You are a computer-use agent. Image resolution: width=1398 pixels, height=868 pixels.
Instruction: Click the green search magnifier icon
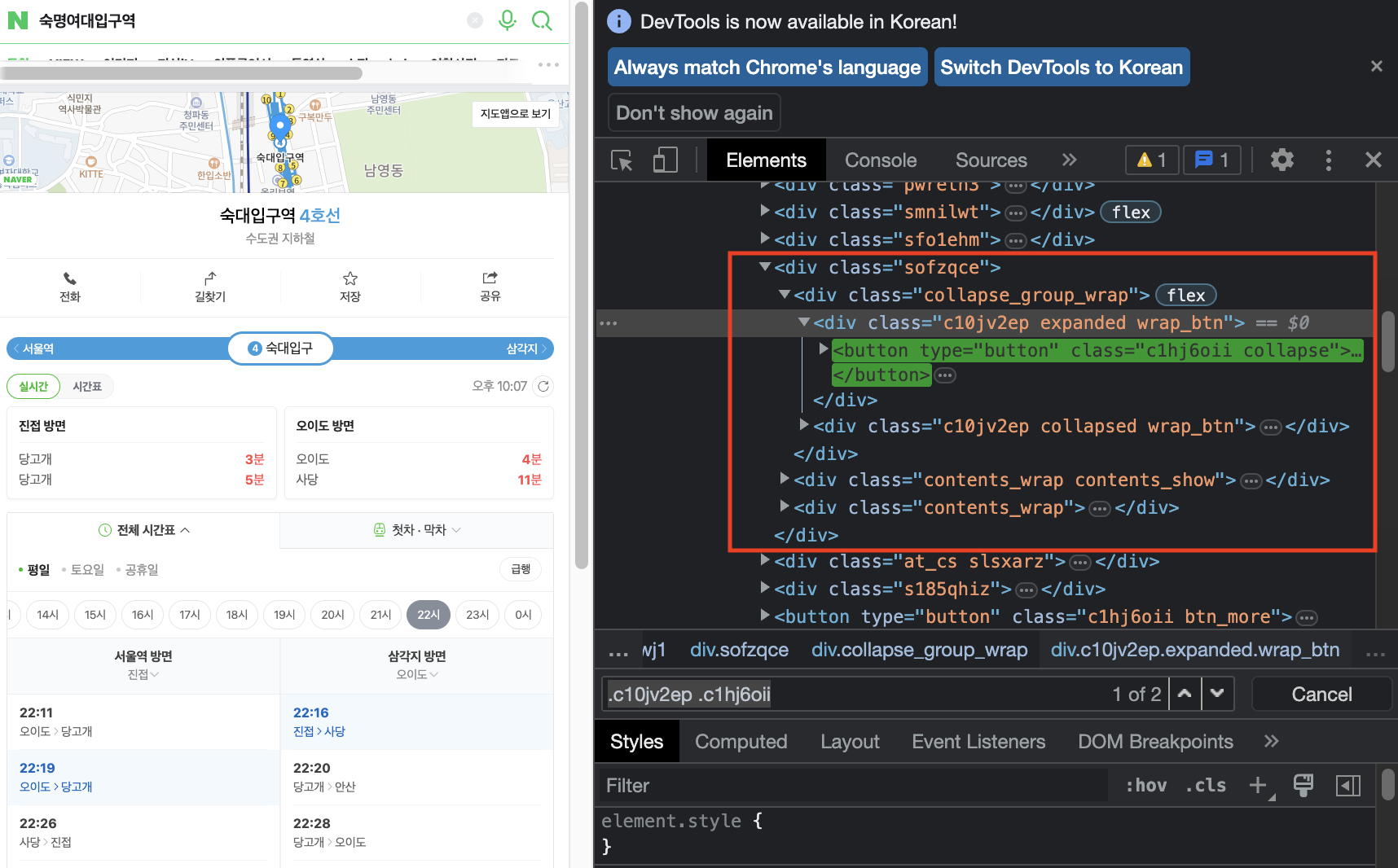pyautogui.click(x=542, y=20)
